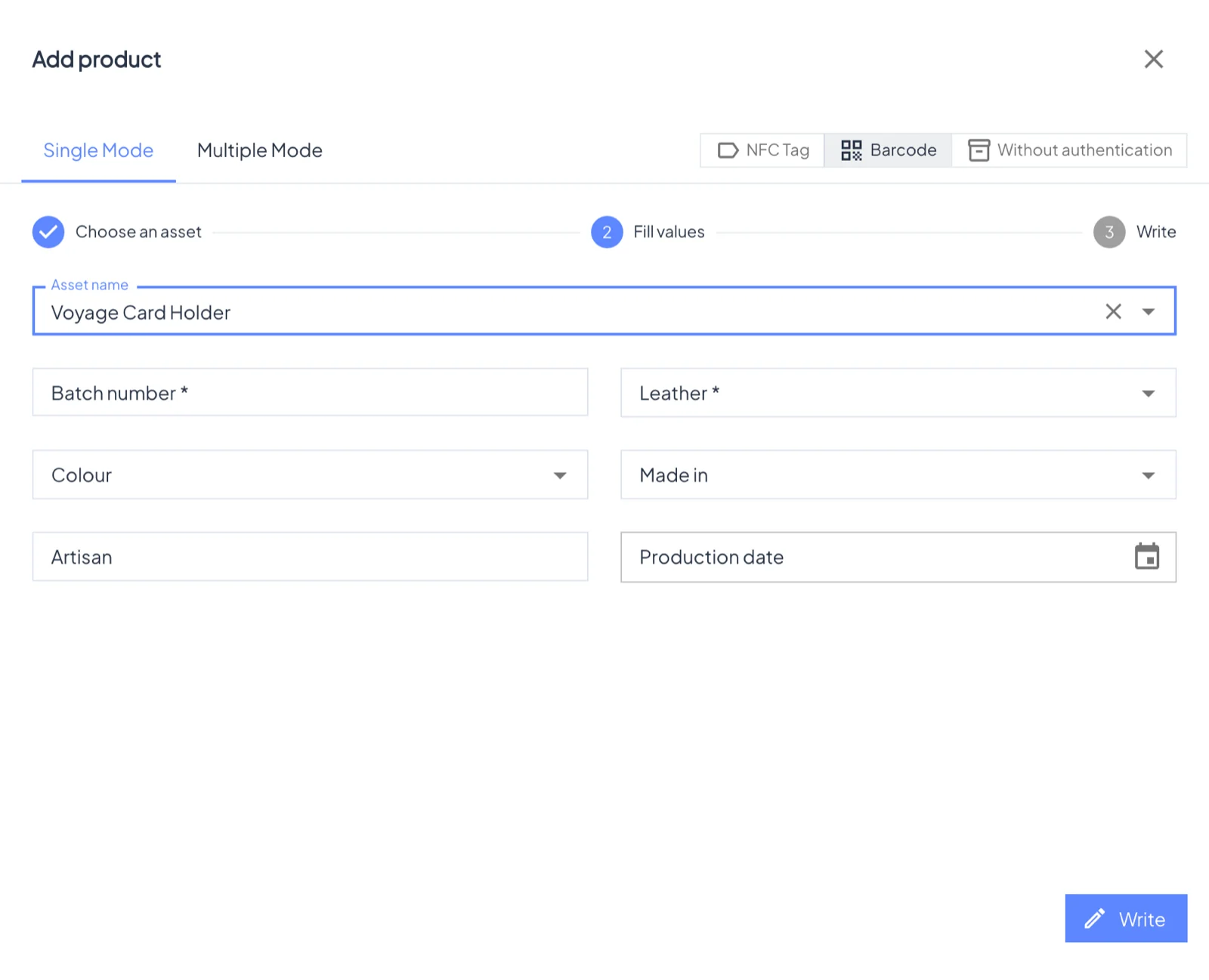
Task: Click the step 2 Fill values circle
Action: 607,232
